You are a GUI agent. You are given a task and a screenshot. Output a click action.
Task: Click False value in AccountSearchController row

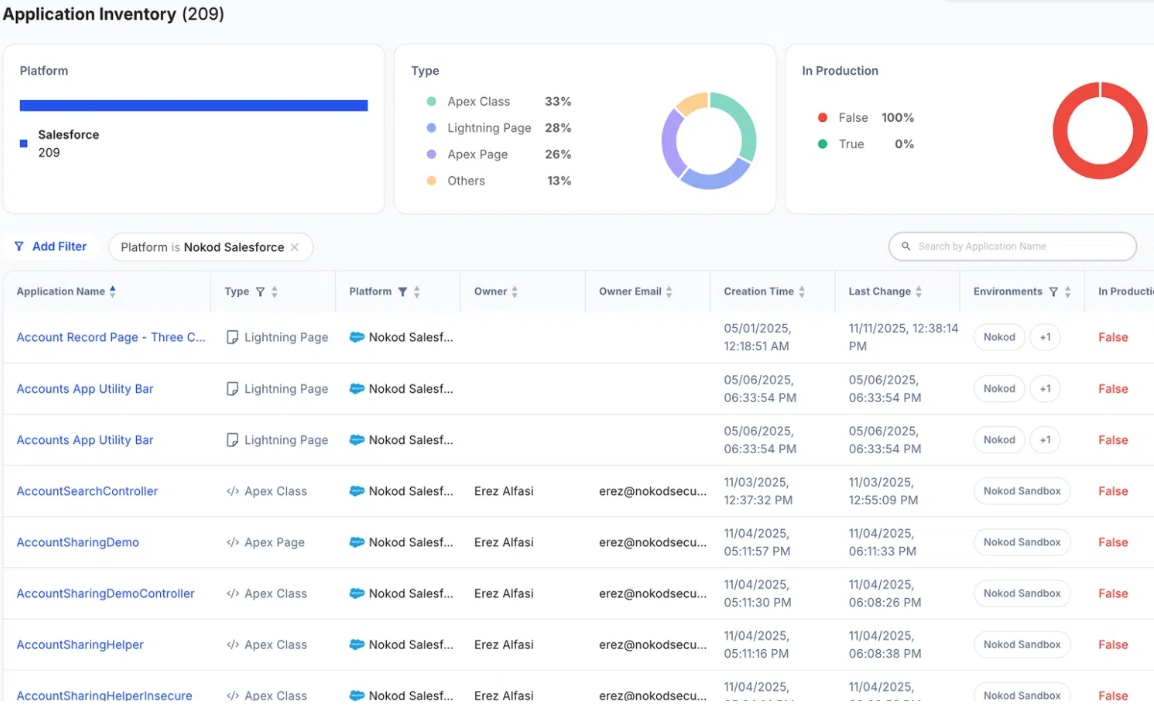(1113, 491)
